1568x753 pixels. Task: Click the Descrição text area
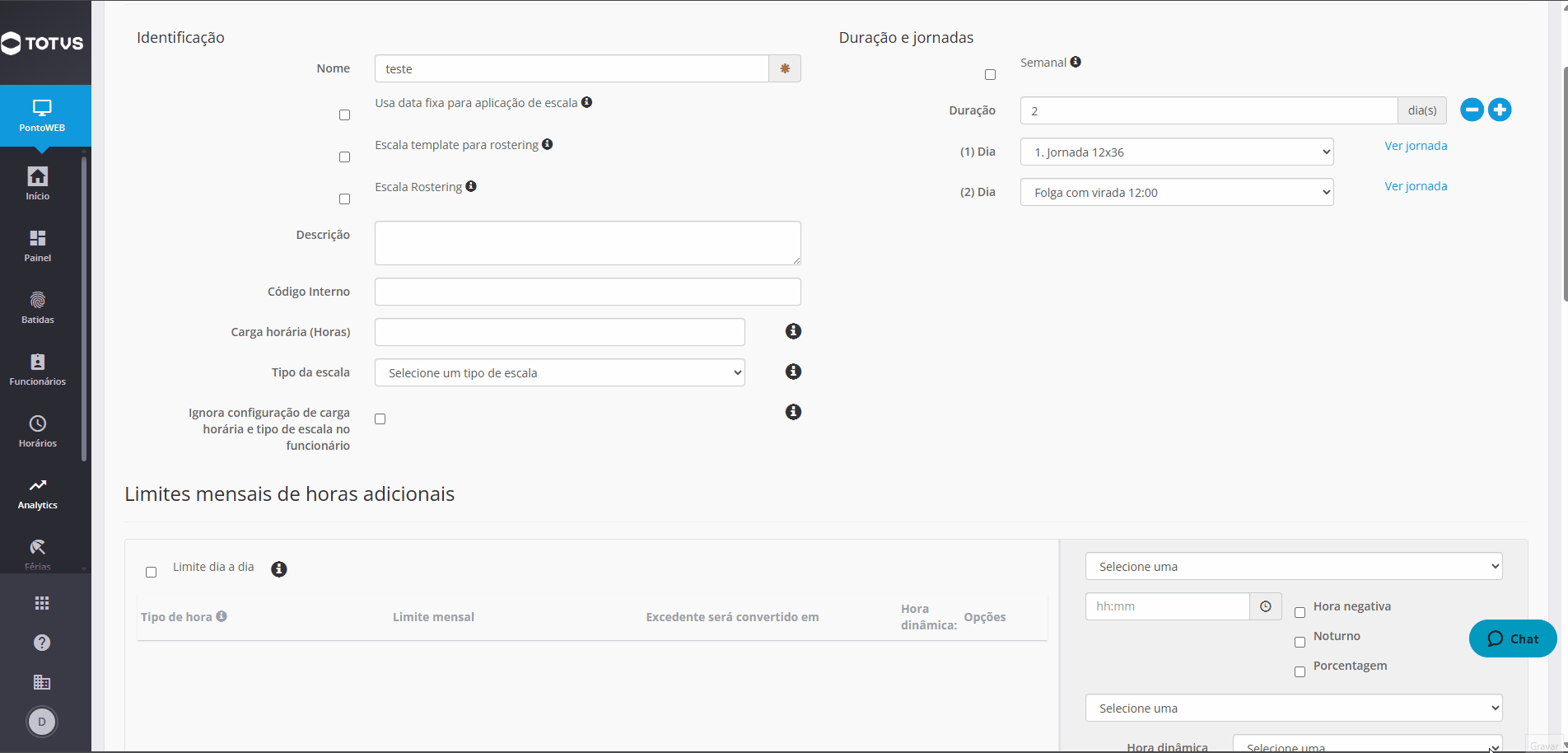[x=588, y=243]
